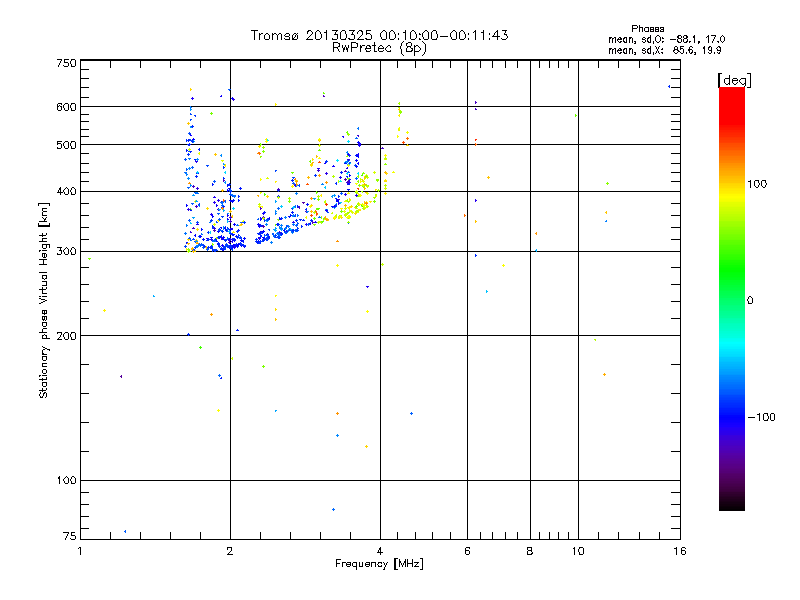
Task: Click the colorbar tick label "0"
Action: coord(750,300)
